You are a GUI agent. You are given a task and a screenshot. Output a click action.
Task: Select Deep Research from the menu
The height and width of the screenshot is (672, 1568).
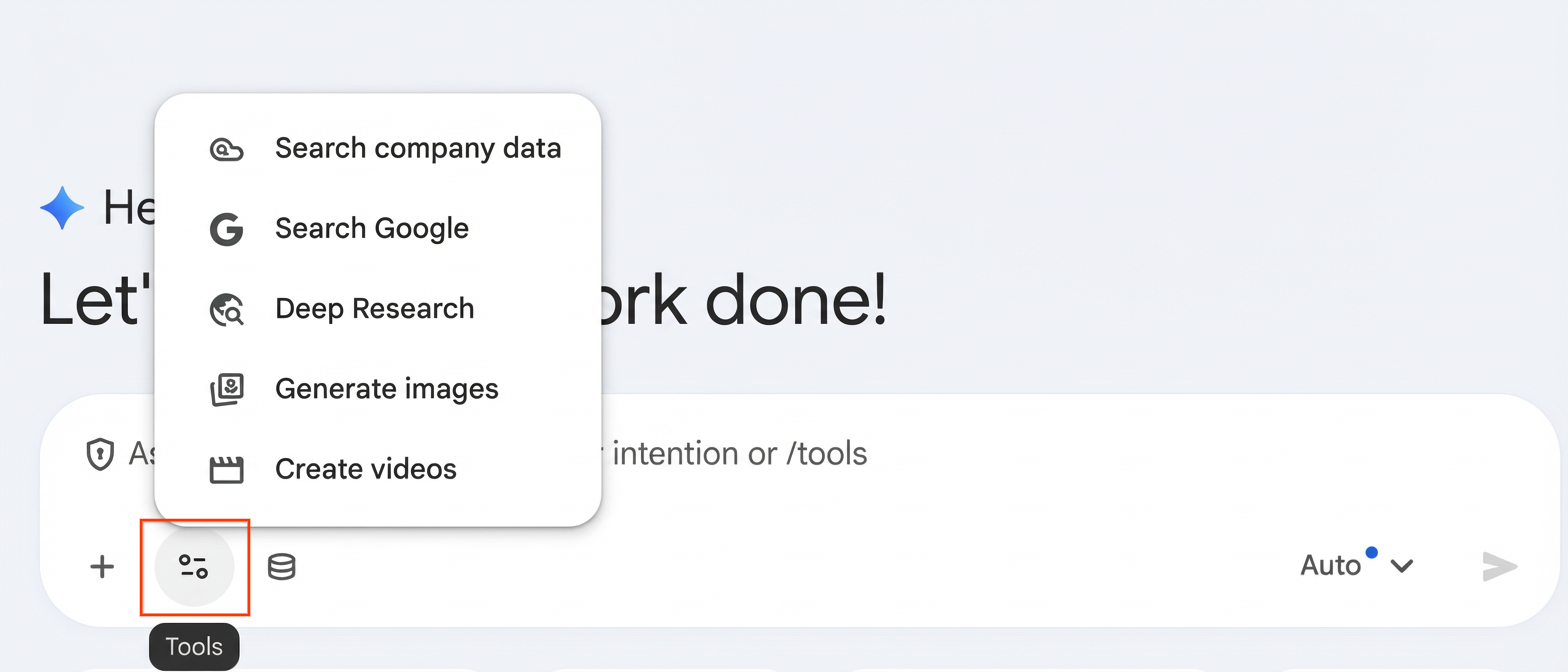click(373, 309)
